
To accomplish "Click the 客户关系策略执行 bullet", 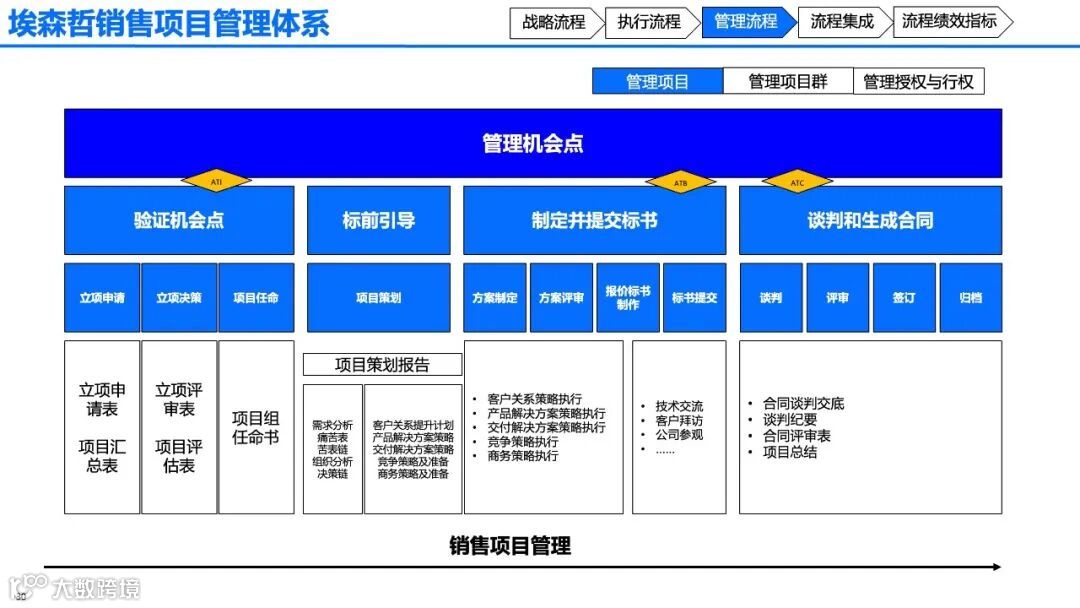I will (x=534, y=399).
